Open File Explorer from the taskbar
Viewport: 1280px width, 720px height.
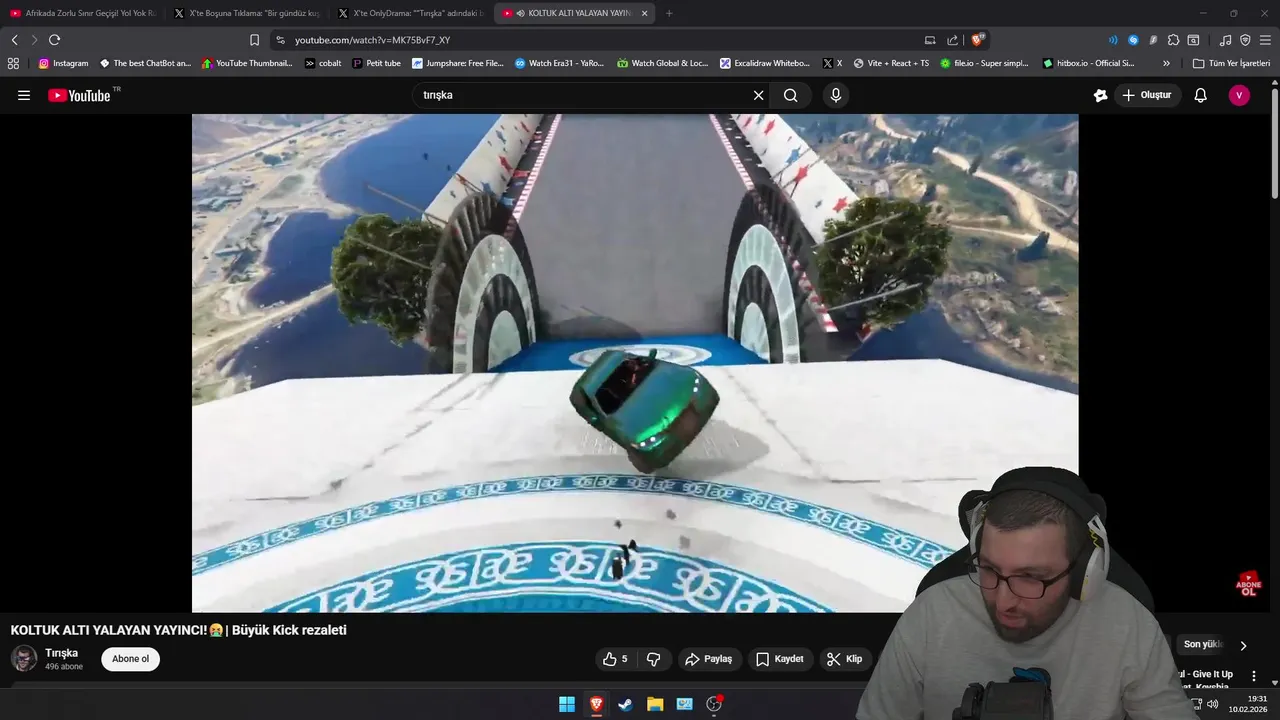point(655,704)
